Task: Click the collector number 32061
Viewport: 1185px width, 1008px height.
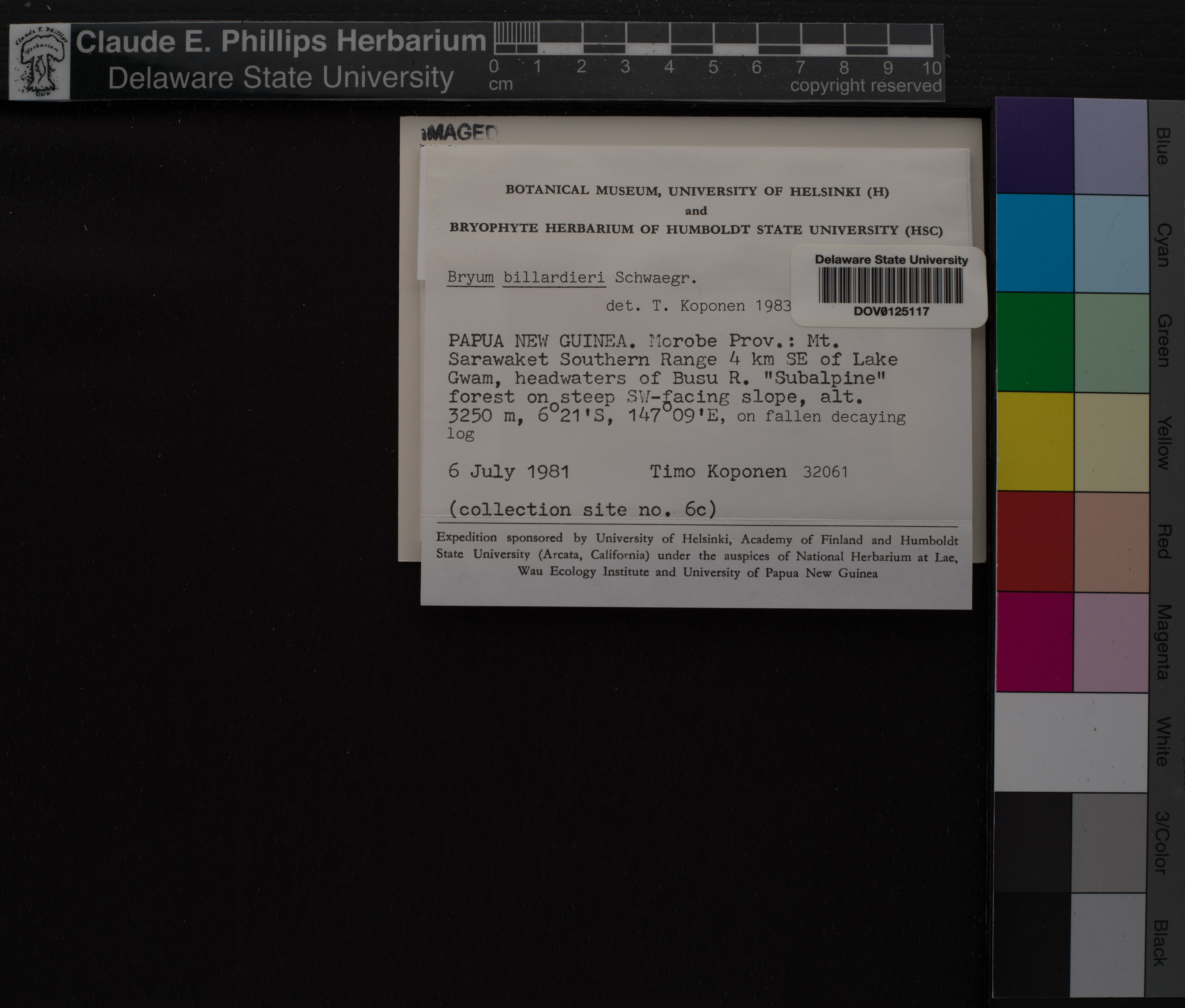Action: pyautogui.click(x=825, y=472)
